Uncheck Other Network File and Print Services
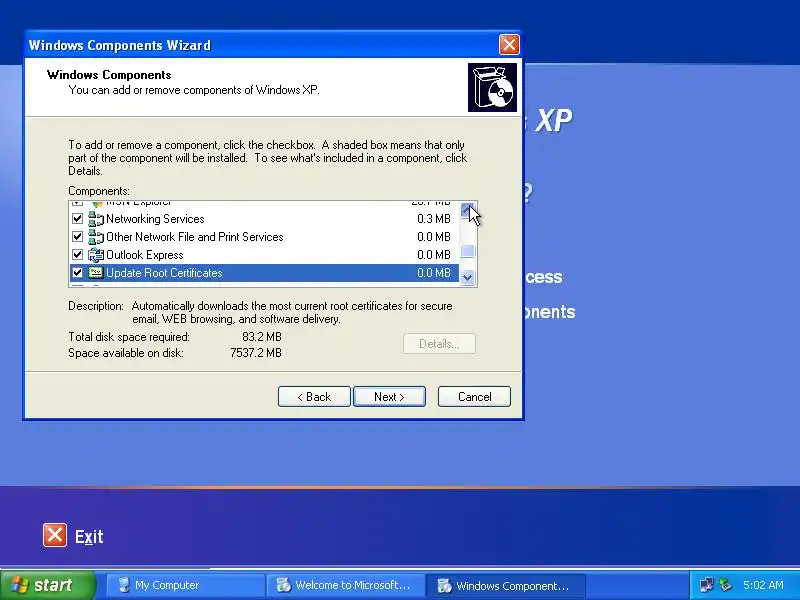Image resolution: width=800 pixels, height=600 pixels. (78, 237)
